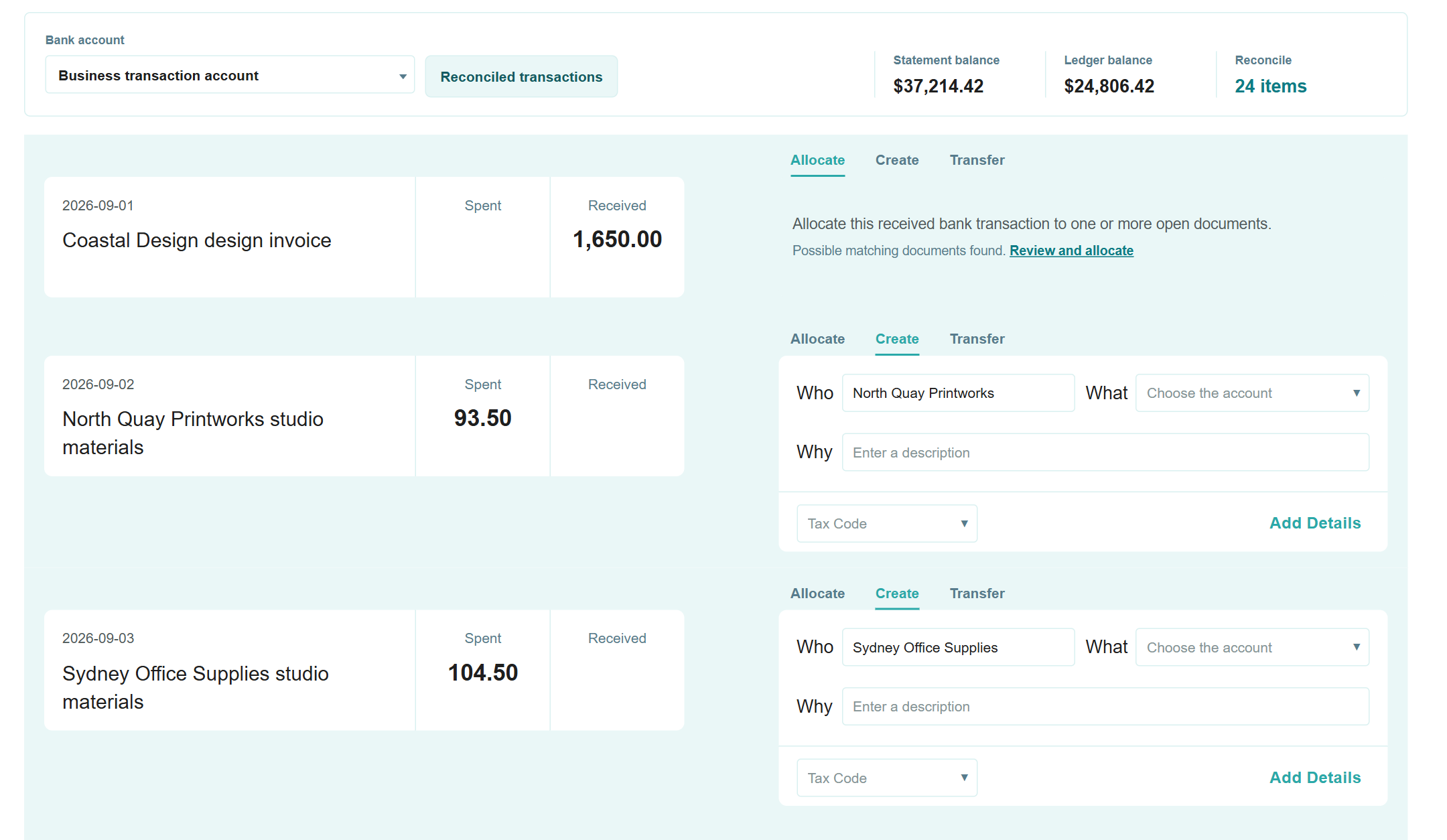Select Transfer tab for North Quay Printworks
The height and width of the screenshot is (840, 1447).
[x=977, y=339]
